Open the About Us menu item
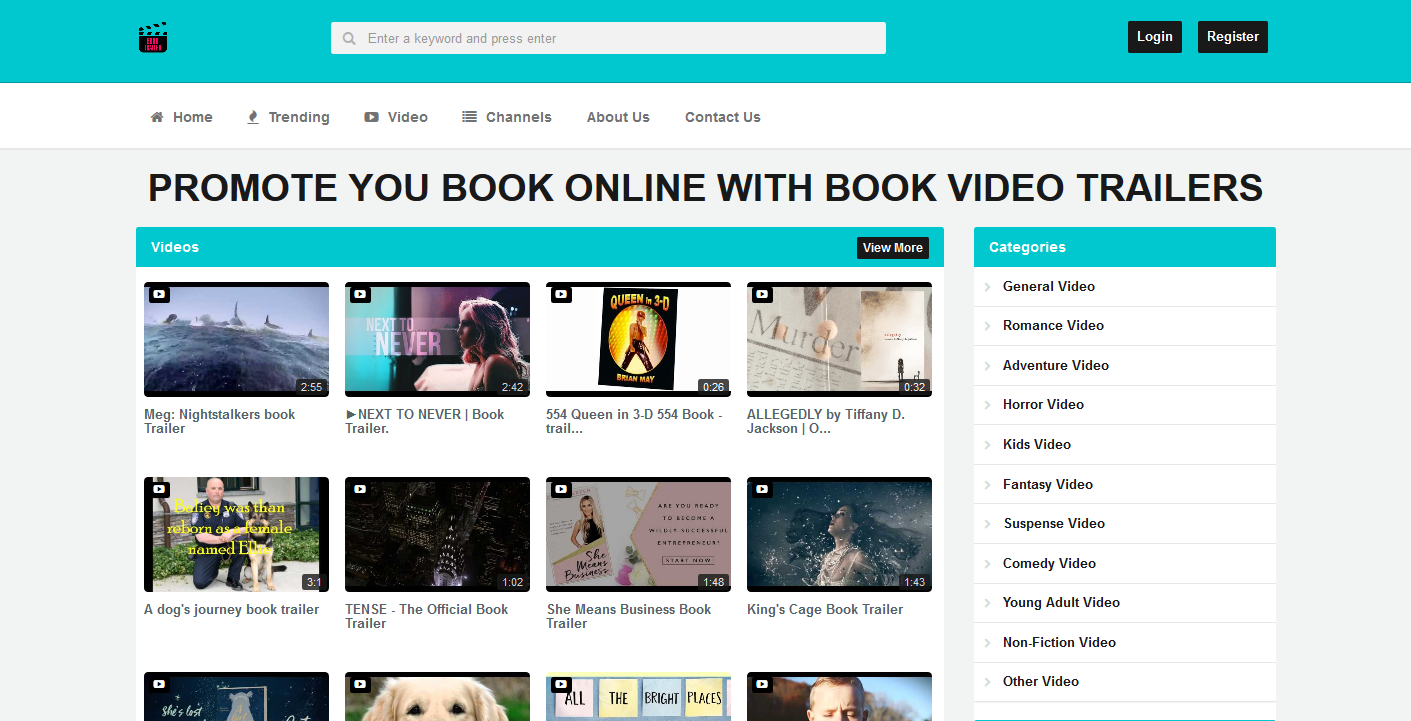This screenshot has width=1411, height=721. point(617,117)
